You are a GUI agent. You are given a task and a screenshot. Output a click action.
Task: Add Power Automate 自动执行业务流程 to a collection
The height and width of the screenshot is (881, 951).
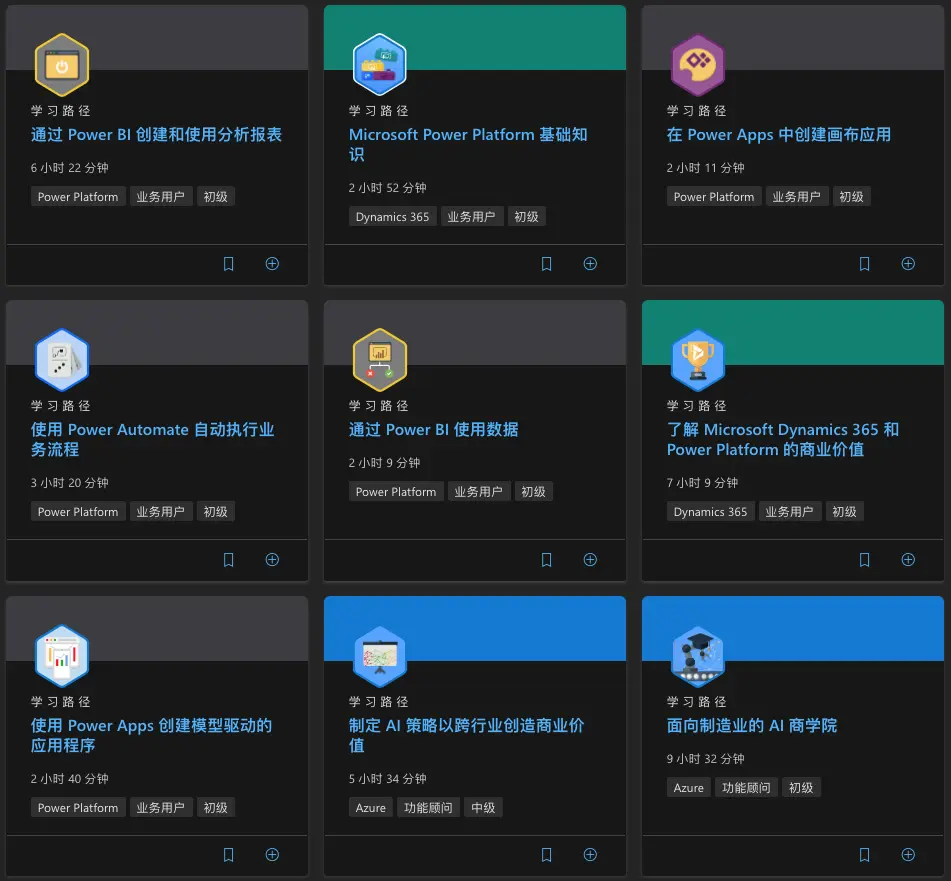[x=272, y=560]
